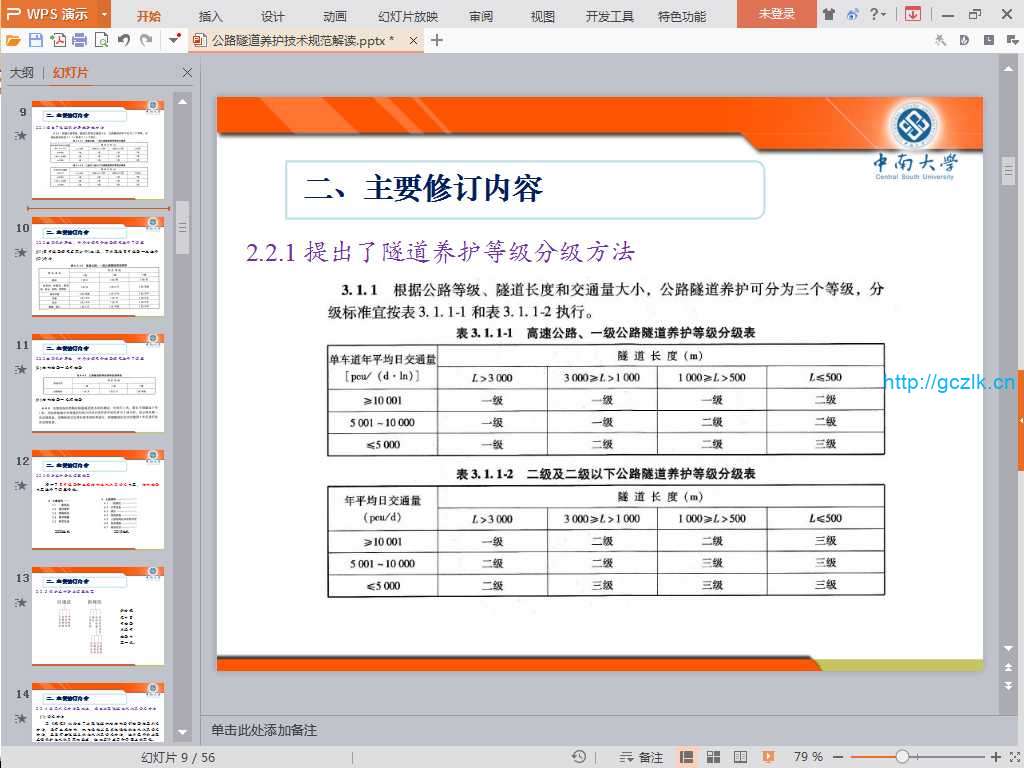1024x768 pixels.
Task: Click the Open folder icon
Action: (x=13, y=40)
